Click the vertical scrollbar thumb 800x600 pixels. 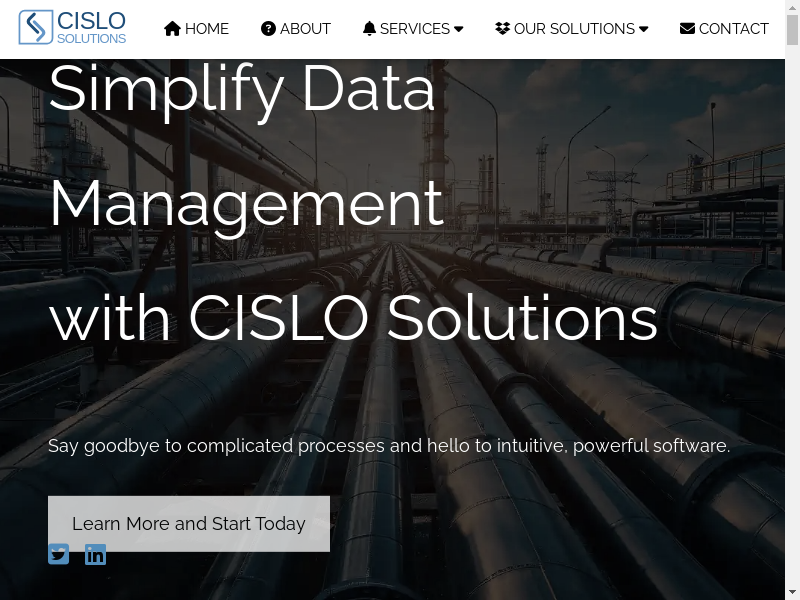[792, 30]
